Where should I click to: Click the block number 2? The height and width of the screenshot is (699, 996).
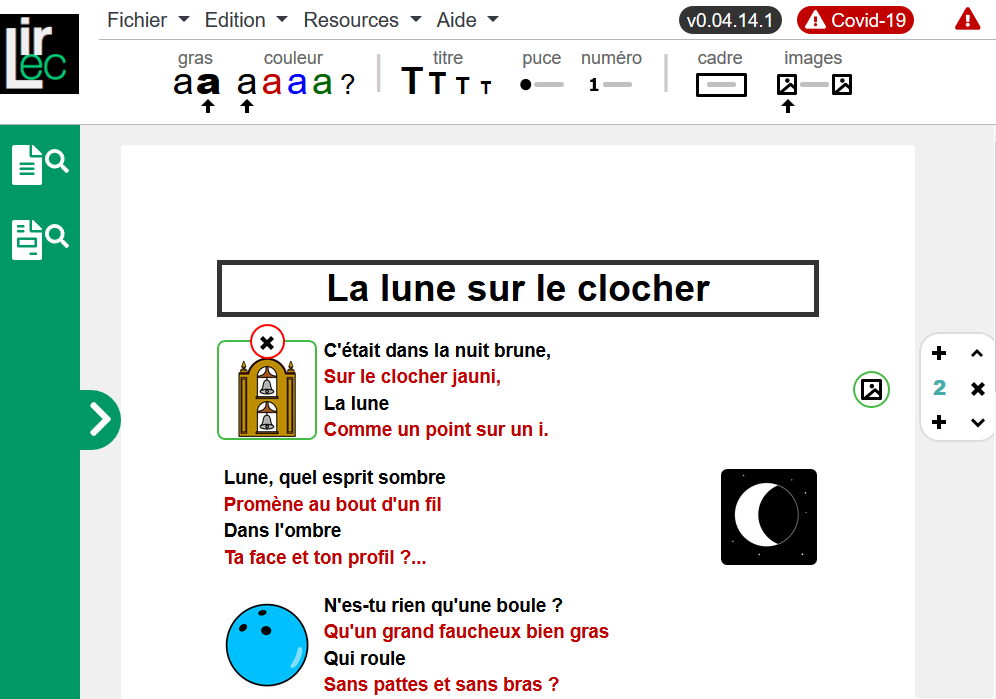[x=939, y=388]
